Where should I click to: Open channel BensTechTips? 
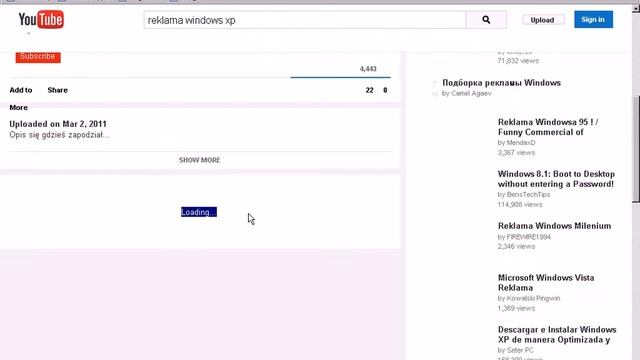(528, 195)
